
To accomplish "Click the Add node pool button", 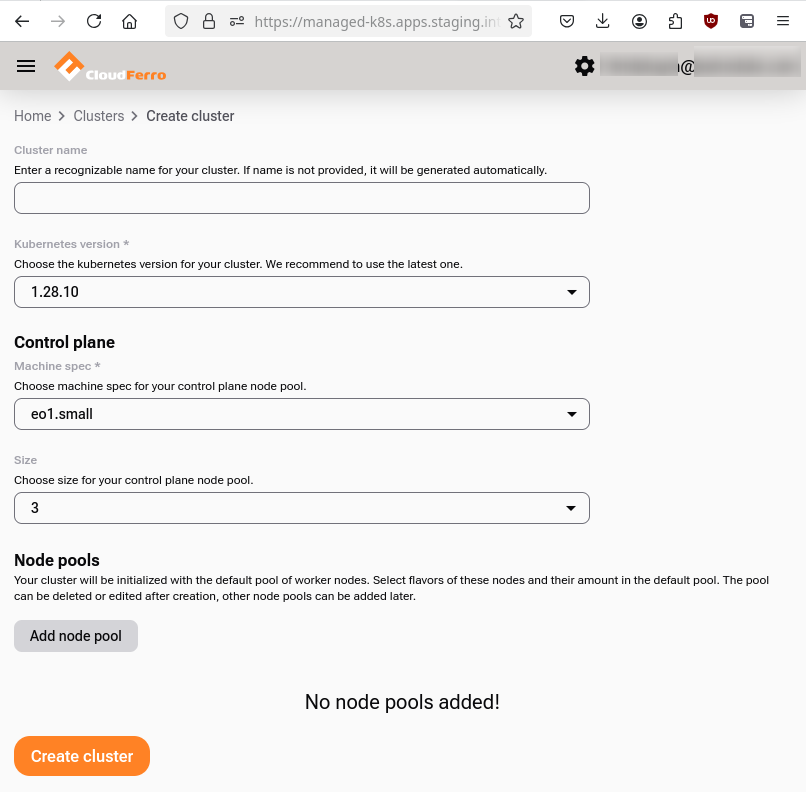I will [x=75, y=635].
